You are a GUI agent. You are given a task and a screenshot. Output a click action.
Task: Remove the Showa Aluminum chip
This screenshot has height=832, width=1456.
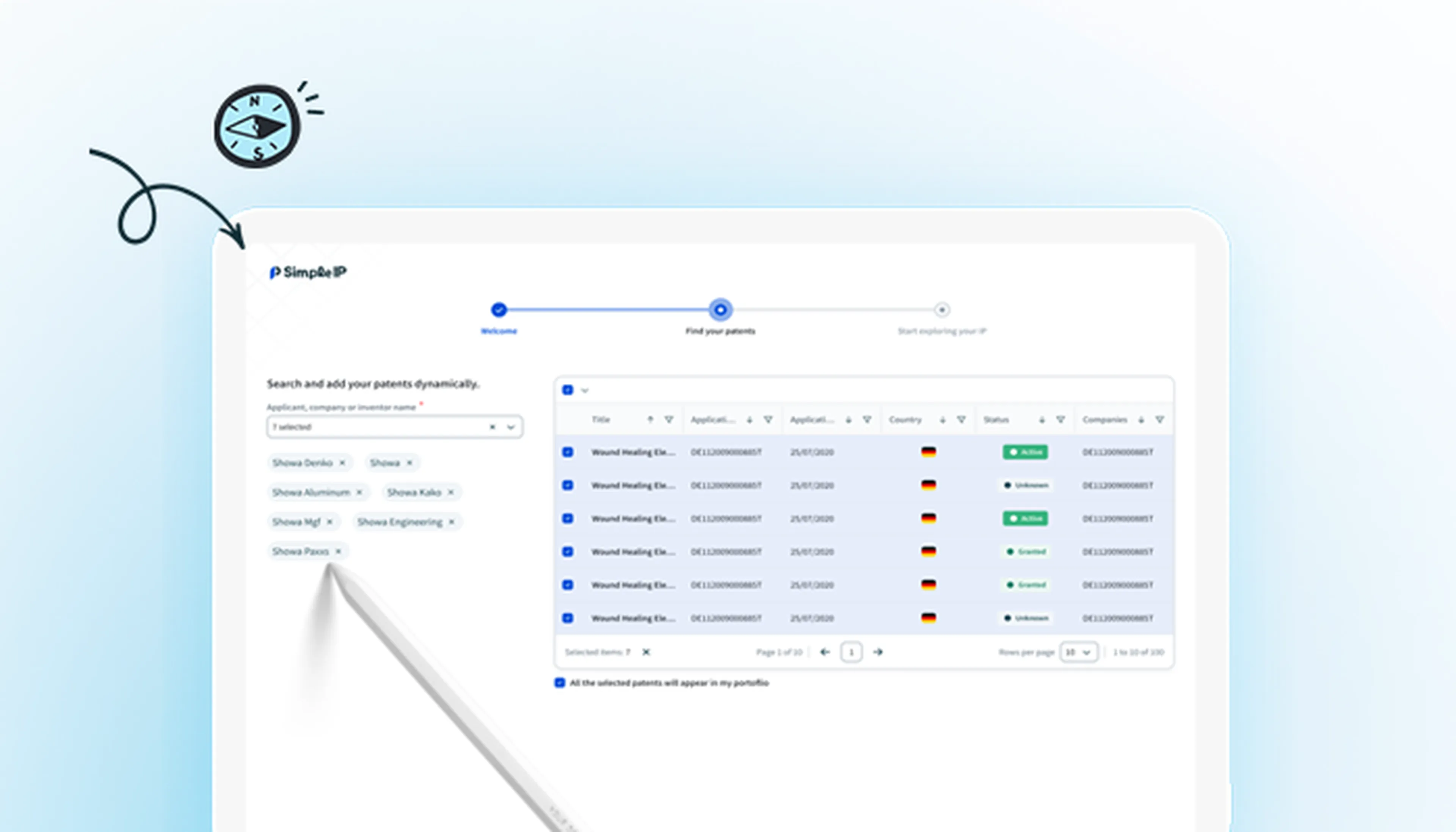(x=359, y=492)
